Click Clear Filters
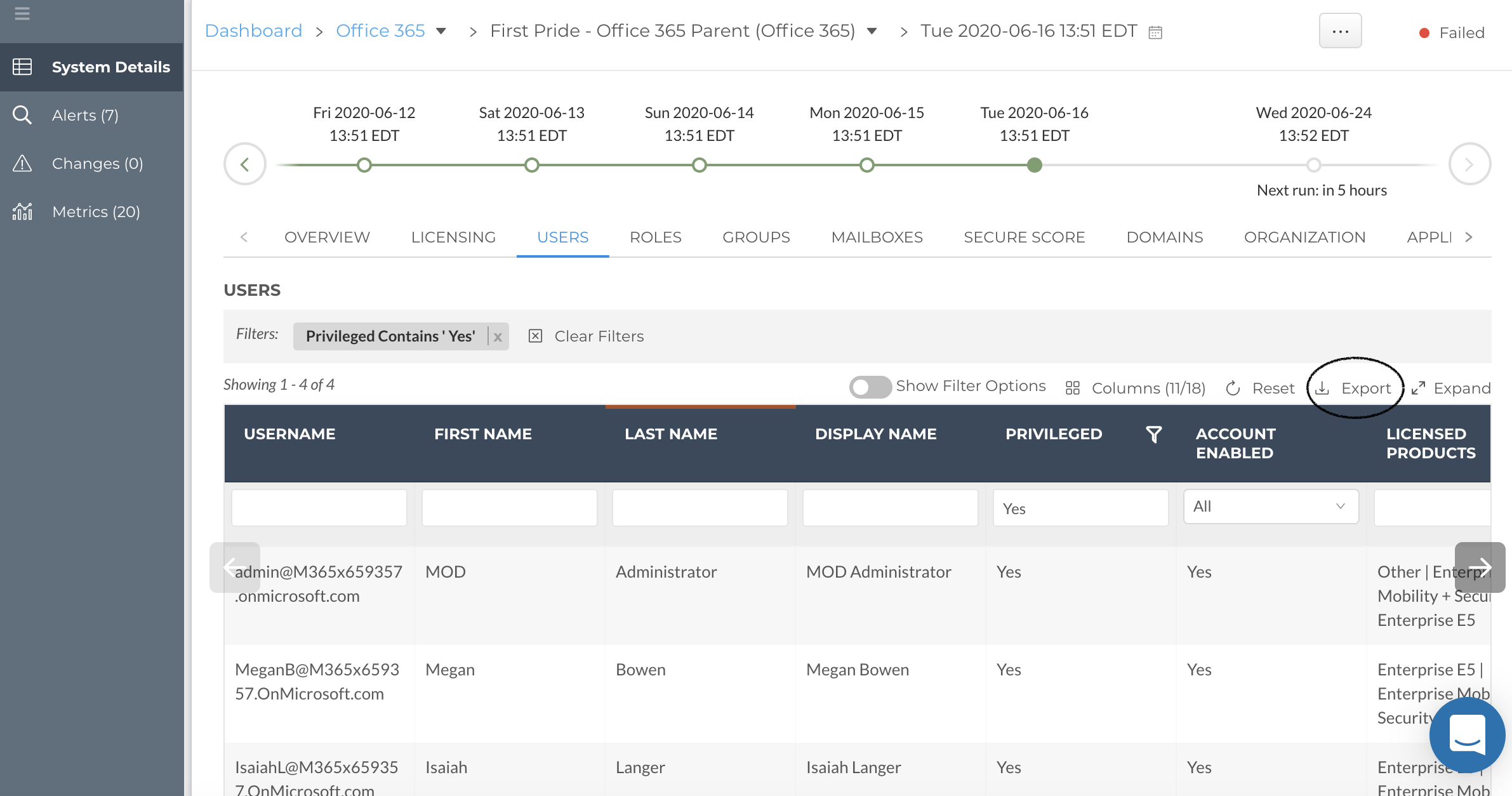 point(587,336)
